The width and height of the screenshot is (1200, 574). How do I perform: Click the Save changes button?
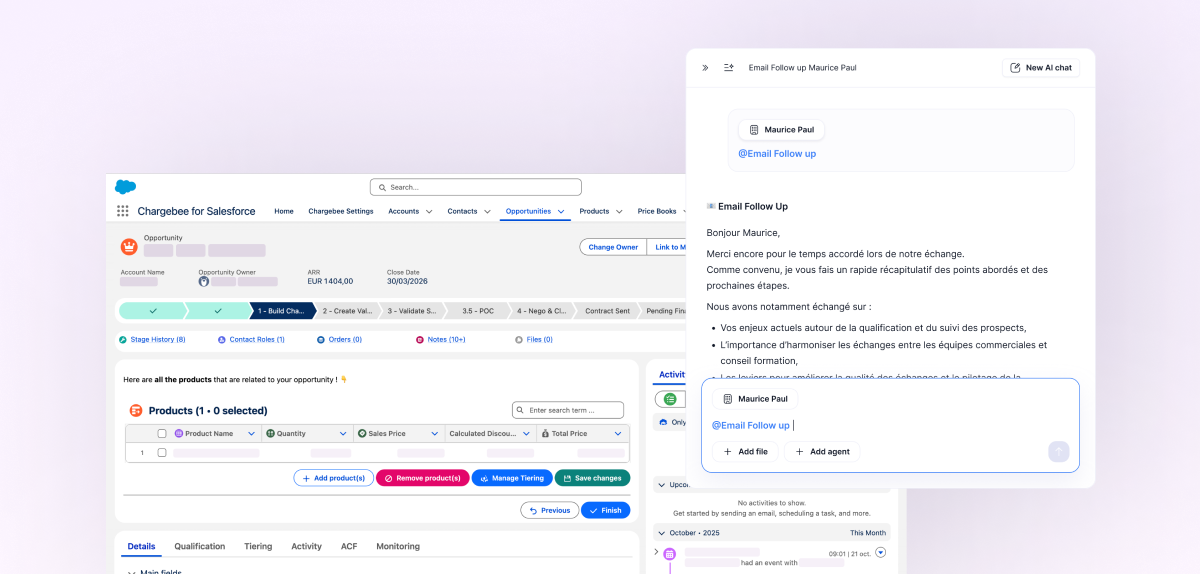click(593, 478)
